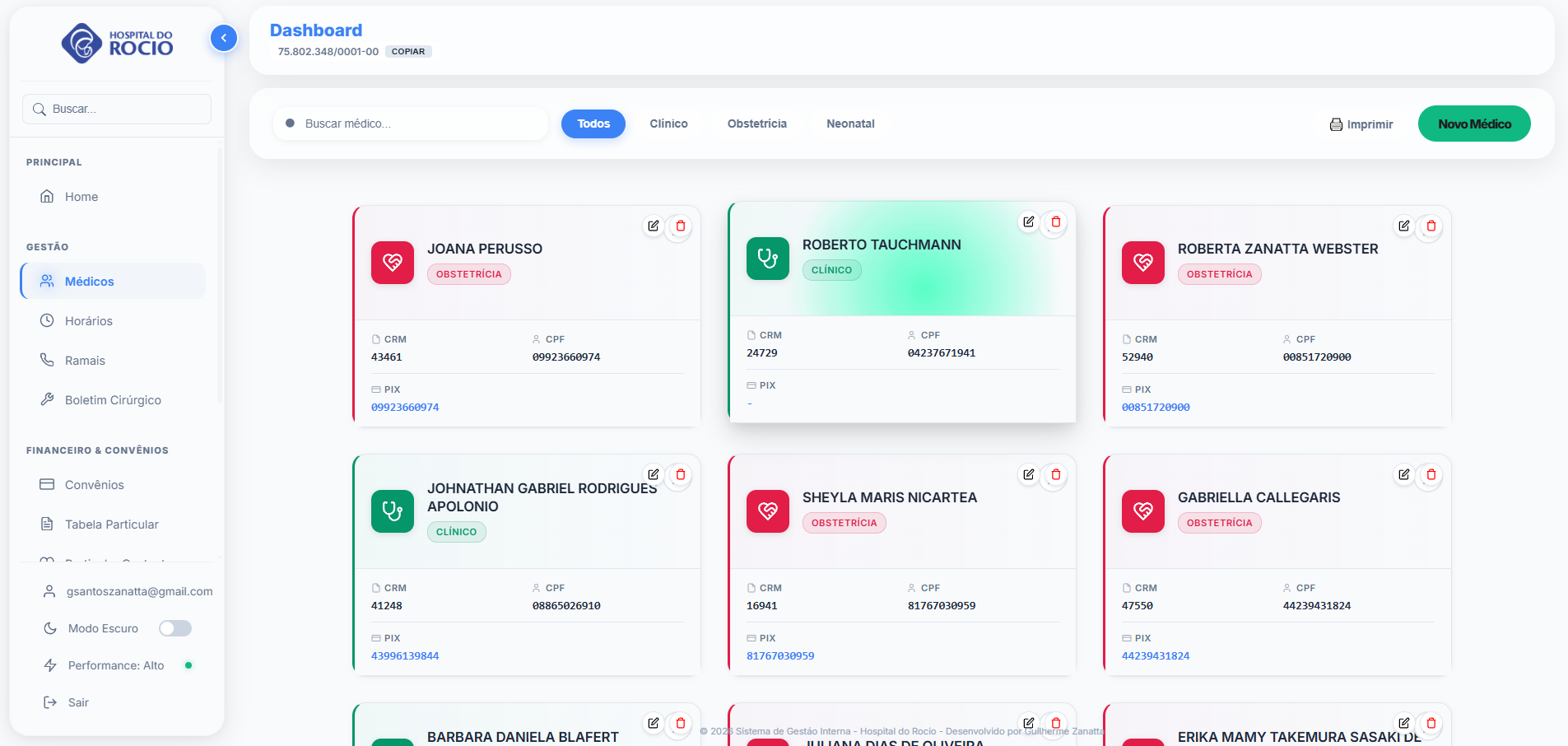
Task: Open the Performance: Alto setting
Action: (115, 665)
